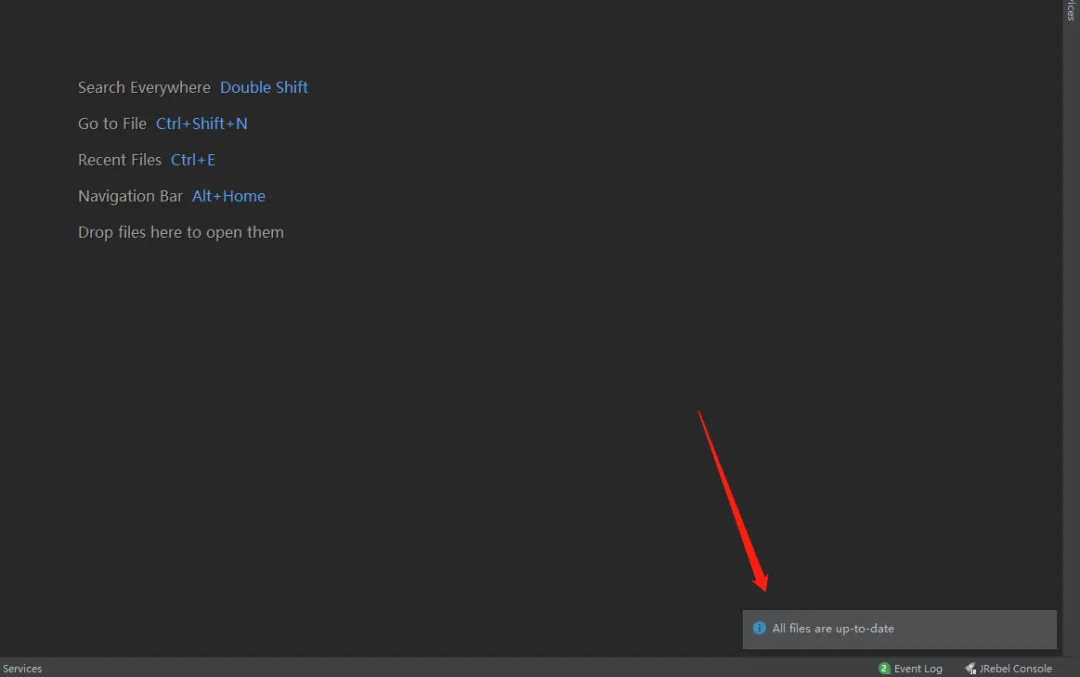Click the blue info icon in notification

759,628
